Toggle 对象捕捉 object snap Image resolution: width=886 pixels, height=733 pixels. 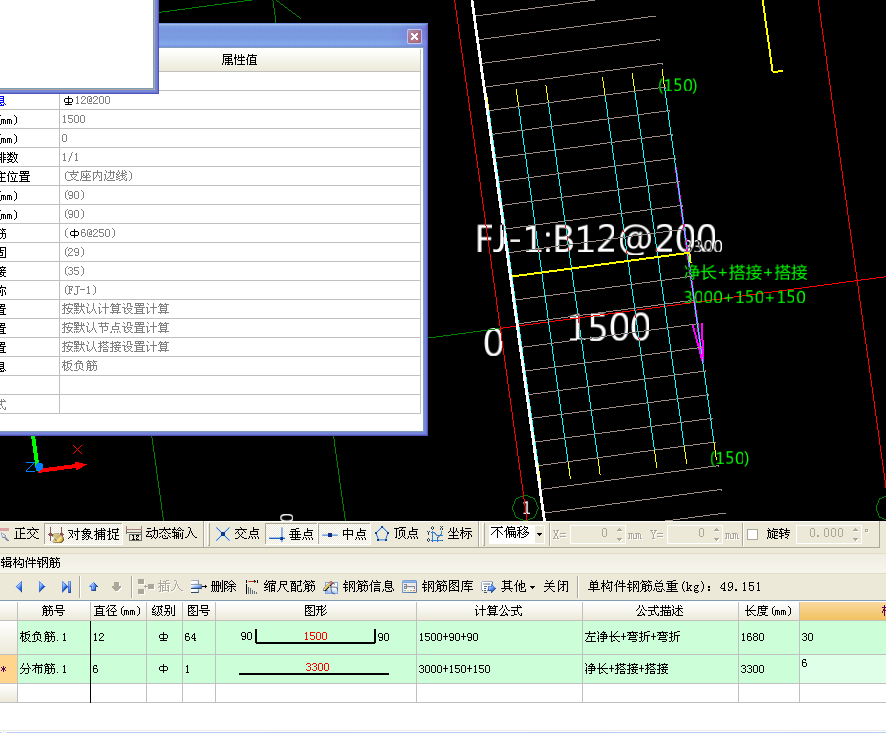click(x=84, y=534)
